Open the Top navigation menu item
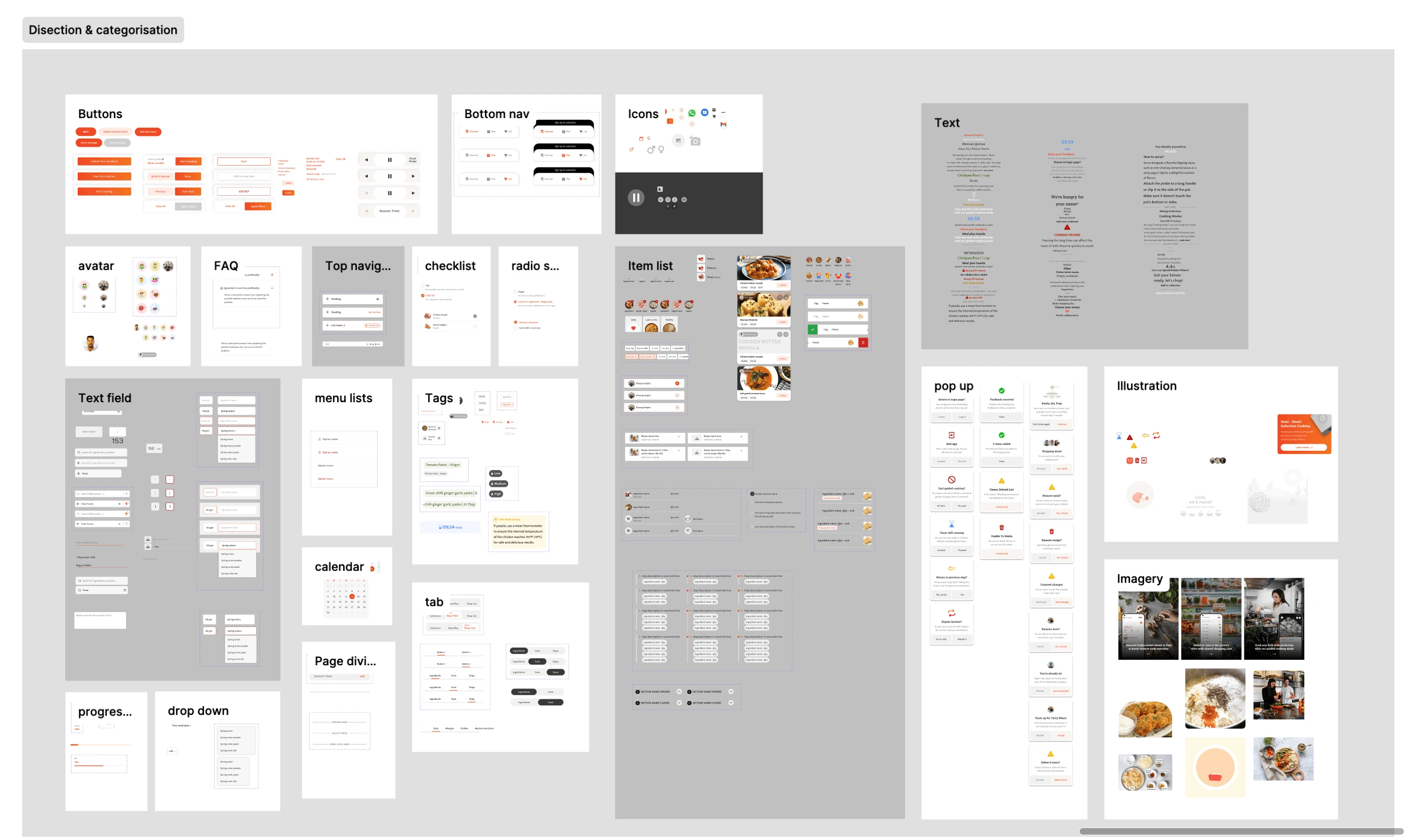Viewport: 1424px width, 840px height. [357, 265]
